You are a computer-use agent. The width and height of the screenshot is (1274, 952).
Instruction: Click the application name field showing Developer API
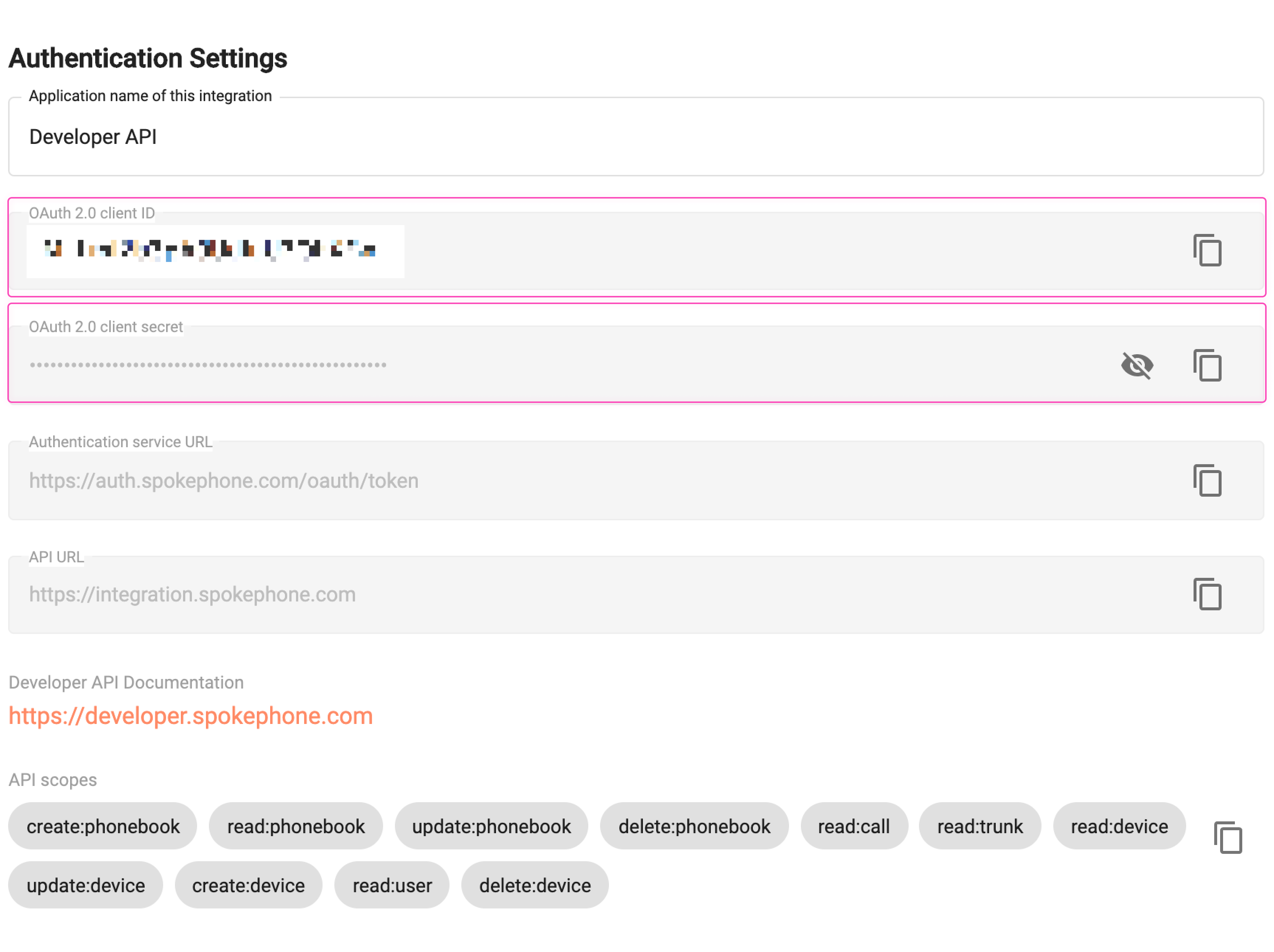pyautogui.click(x=345, y=137)
